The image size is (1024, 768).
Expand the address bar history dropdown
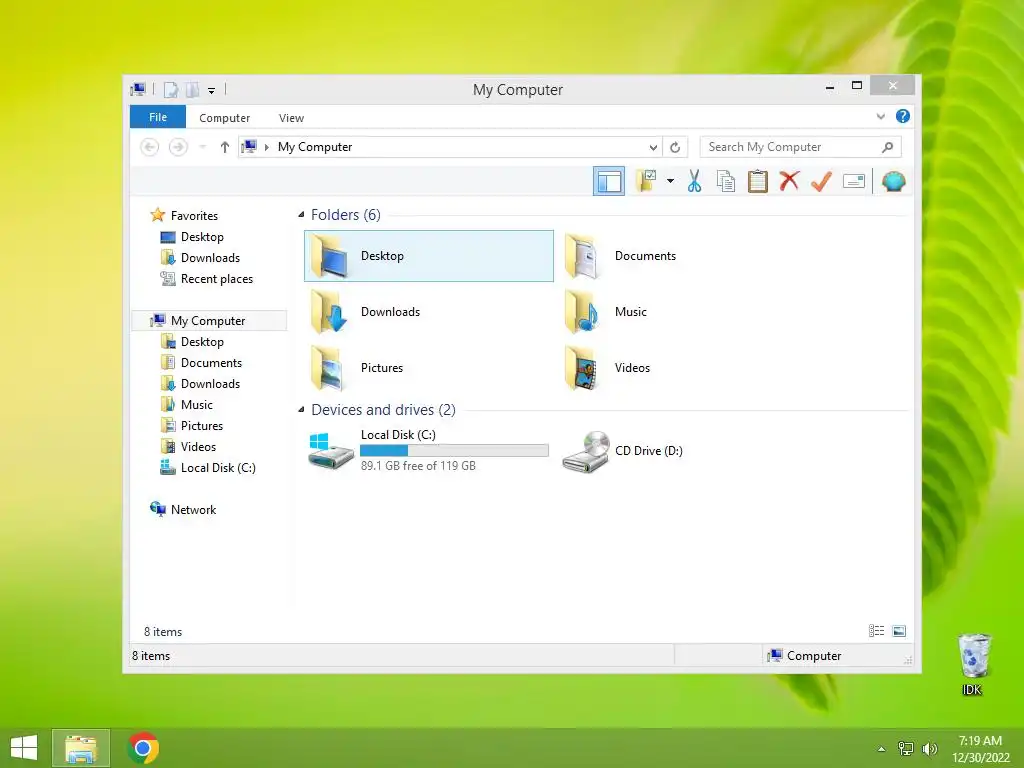653,148
